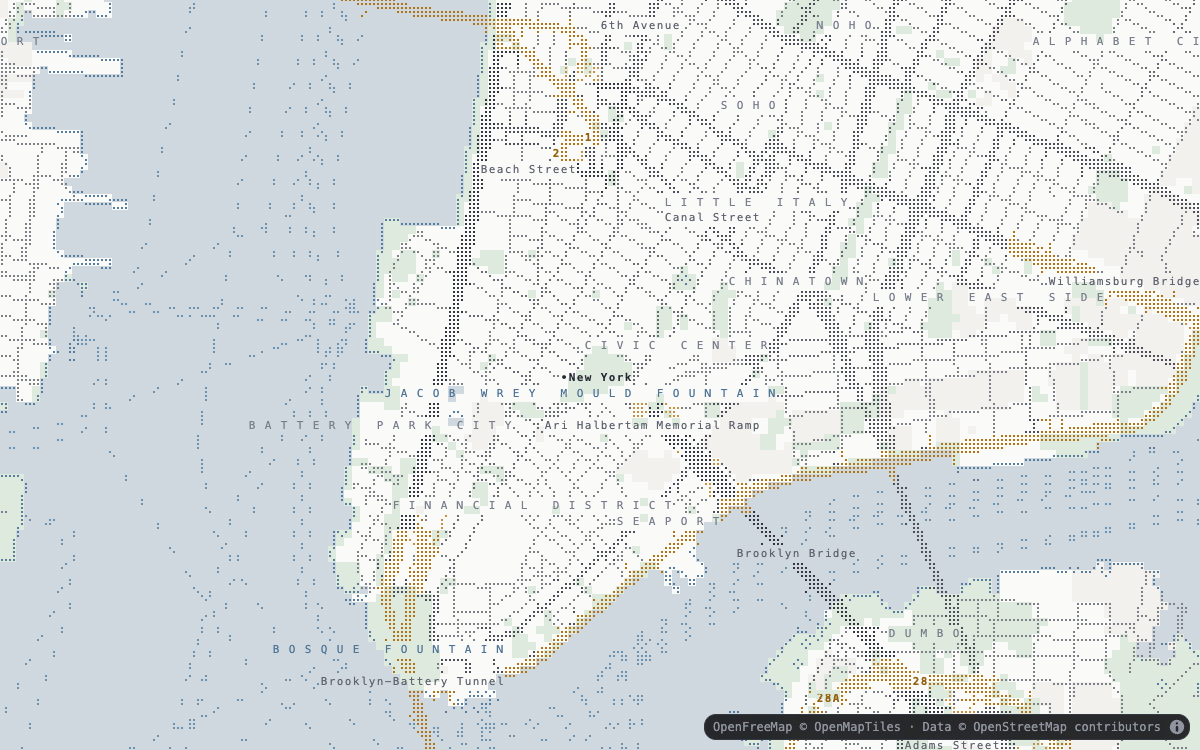This screenshot has height=750, width=1200.
Task: Select the Brooklyn Bridge label
Action: (x=796, y=553)
